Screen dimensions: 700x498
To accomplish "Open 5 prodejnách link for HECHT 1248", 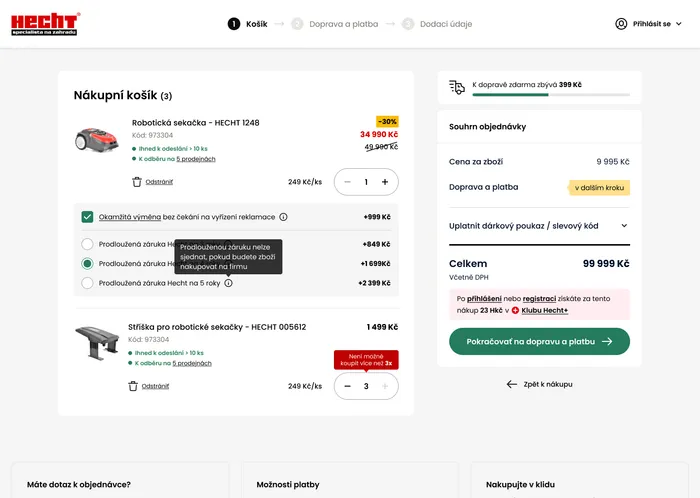I will [196, 159].
